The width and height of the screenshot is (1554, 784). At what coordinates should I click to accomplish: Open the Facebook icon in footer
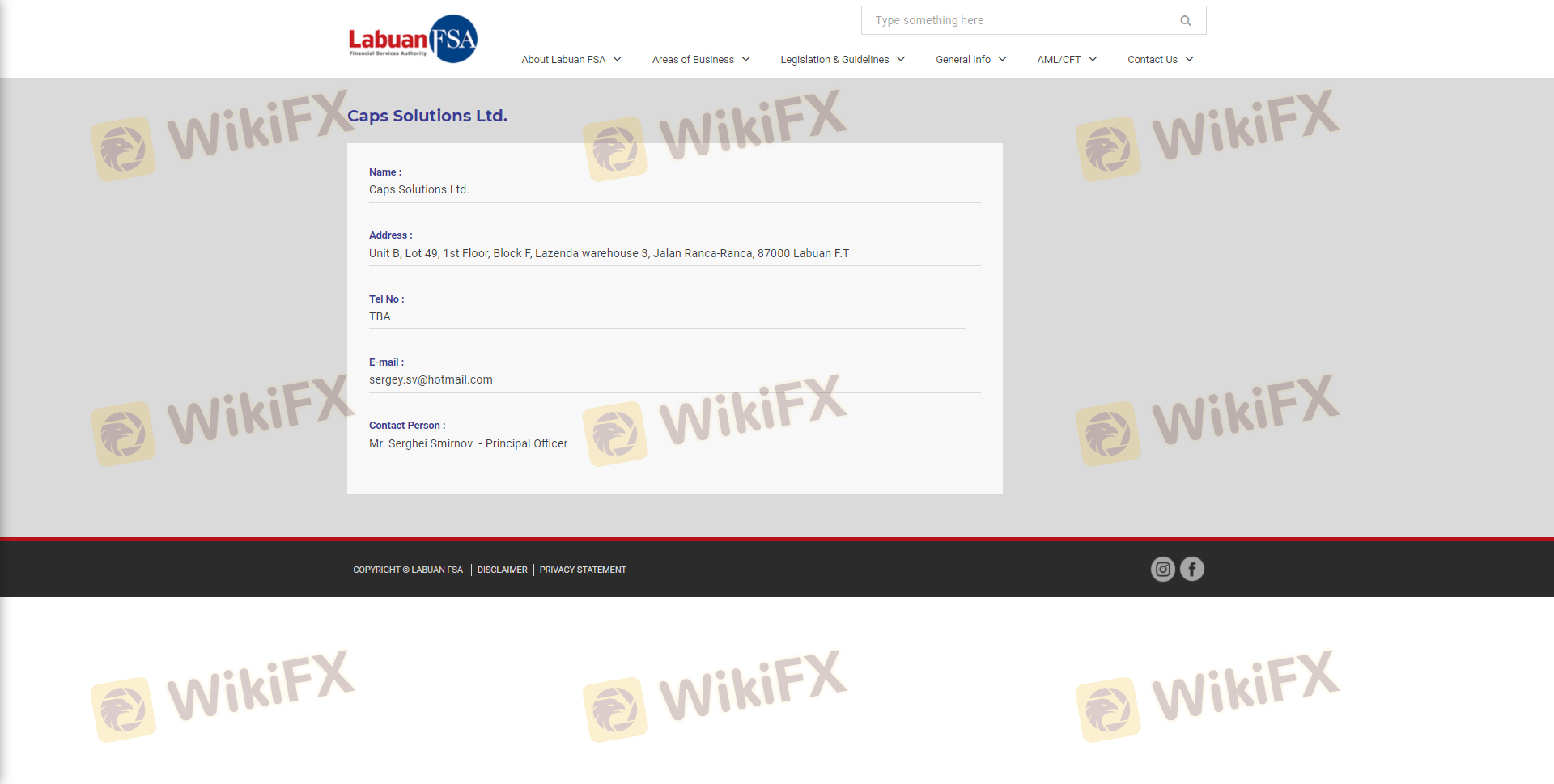click(x=1191, y=570)
